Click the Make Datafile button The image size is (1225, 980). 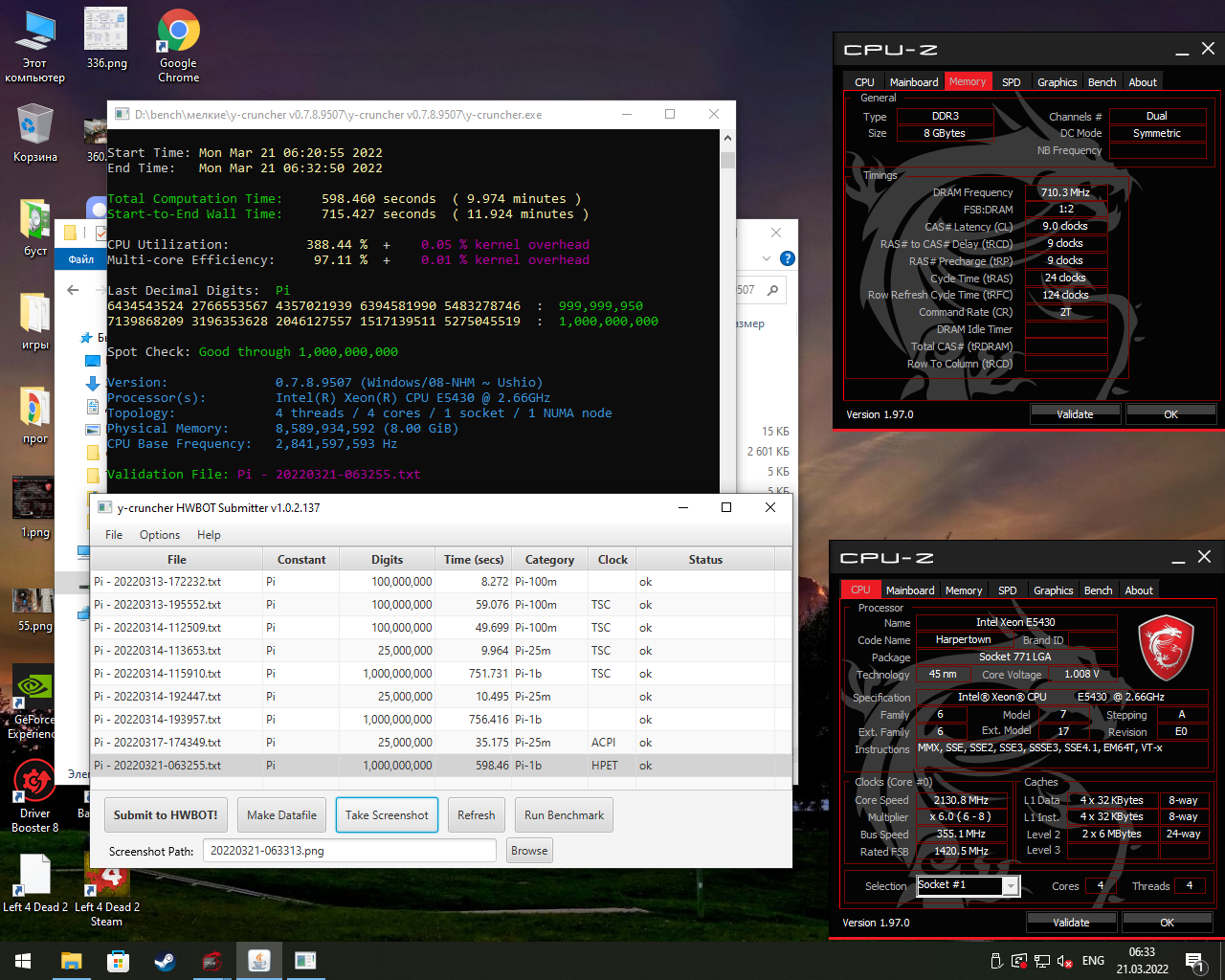(x=281, y=815)
